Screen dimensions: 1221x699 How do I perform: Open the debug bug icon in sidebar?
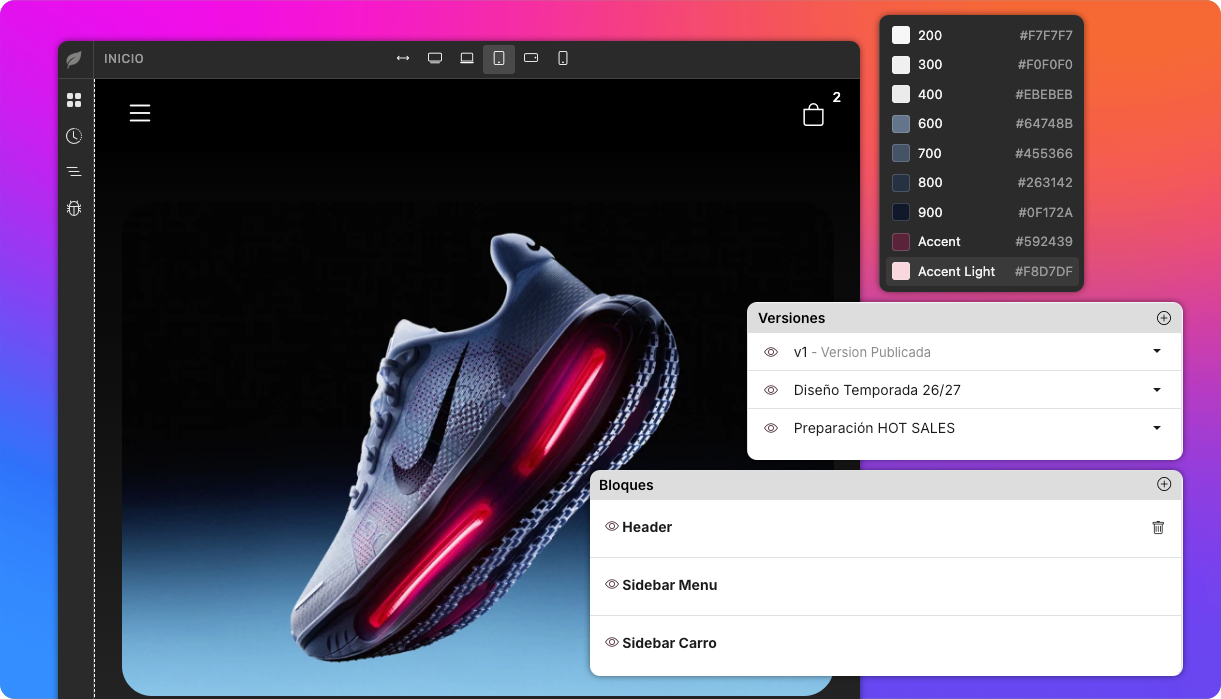(74, 208)
